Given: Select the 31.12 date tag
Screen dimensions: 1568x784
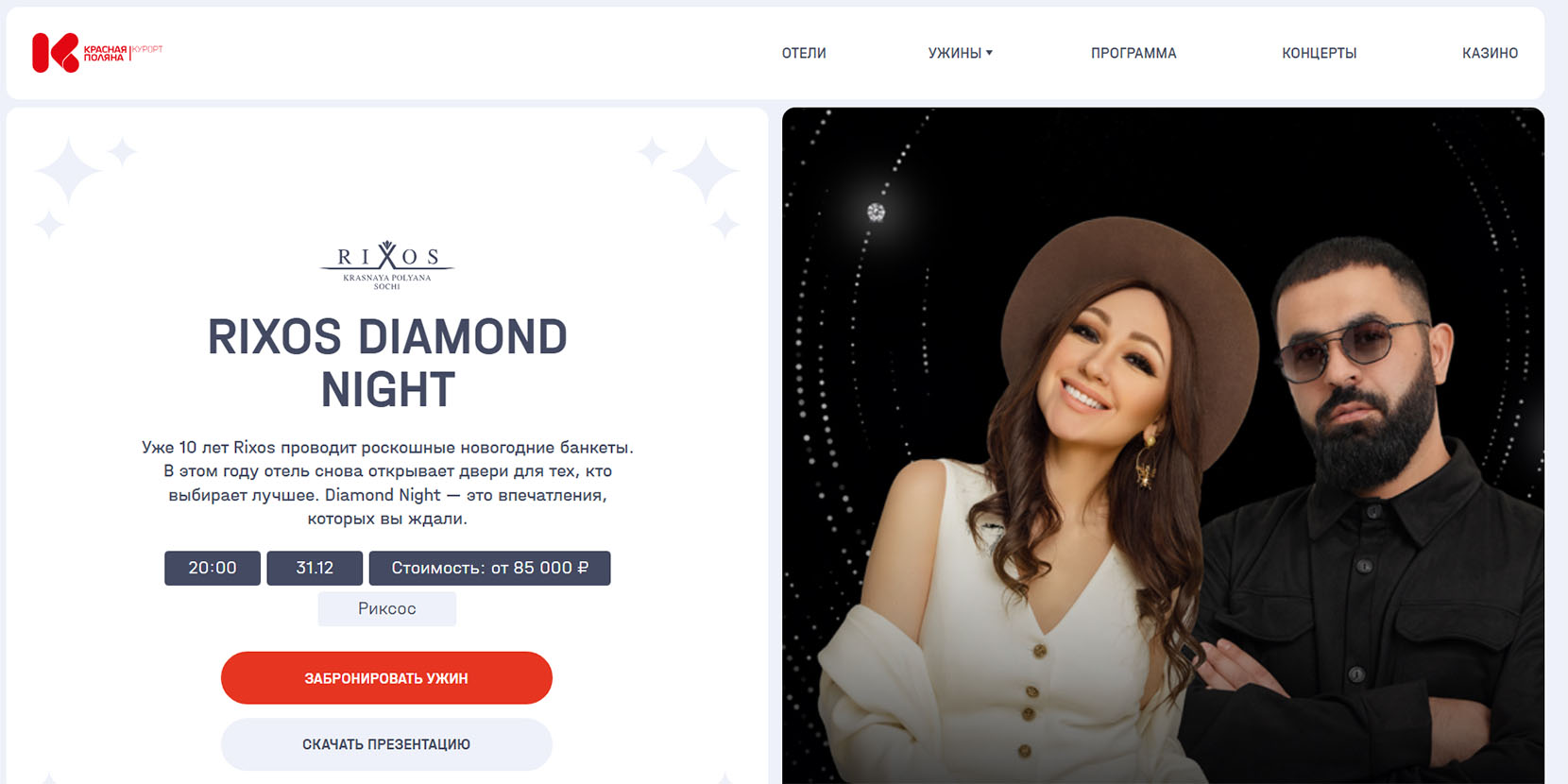Looking at the screenshot, I should (315, 568).
